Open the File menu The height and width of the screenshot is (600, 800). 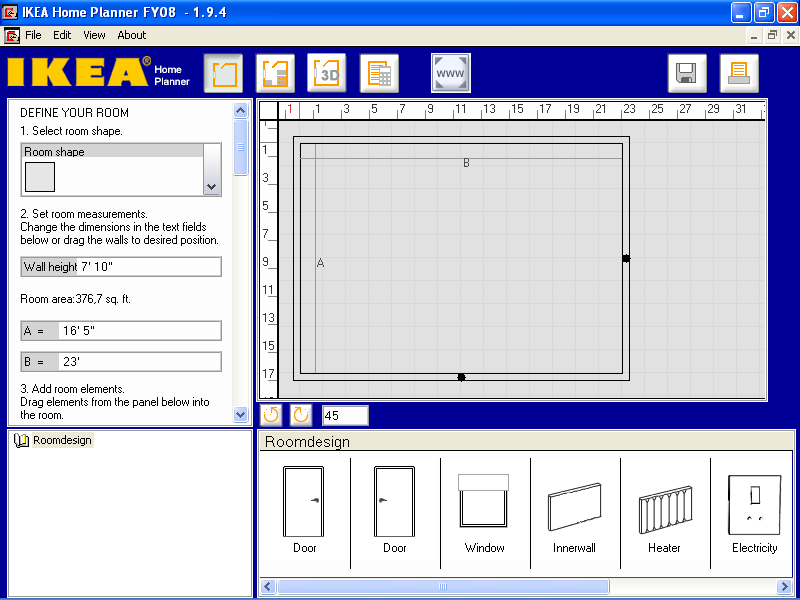(34, 35)
